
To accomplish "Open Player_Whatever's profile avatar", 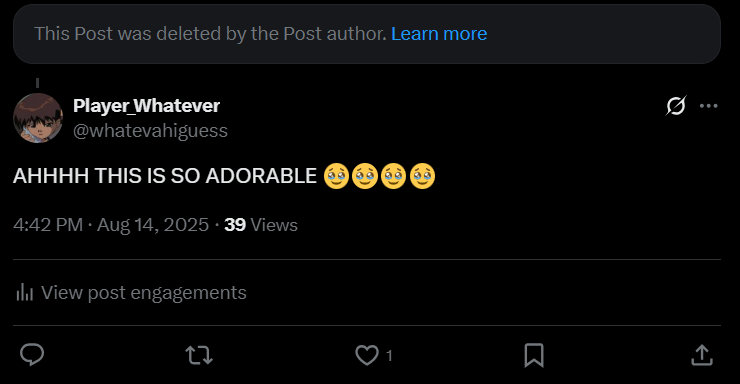I will pos(38,118).
